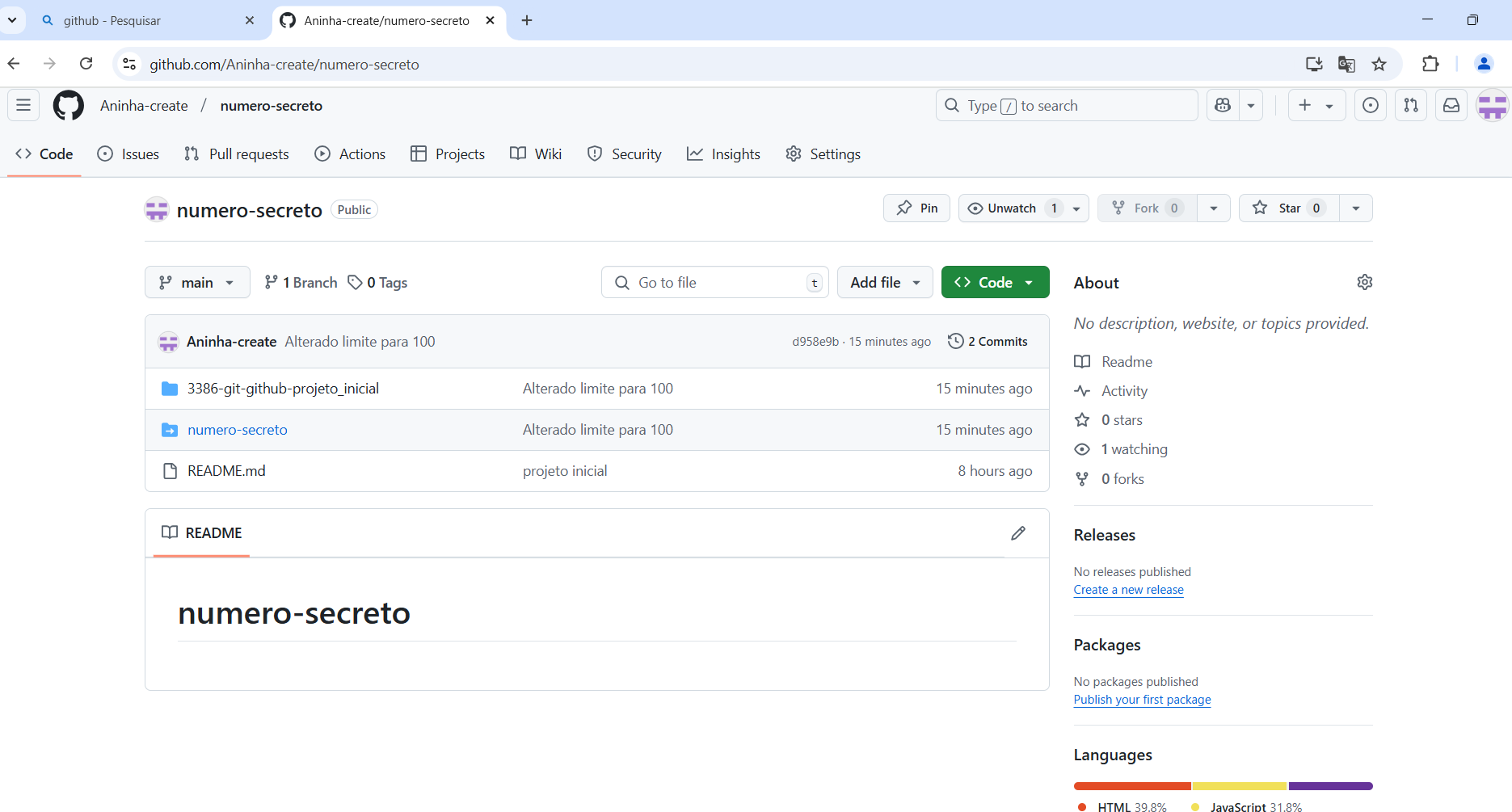Open the 0 Tags link
Screen dimensions: 1512x812
coord(377,282)
